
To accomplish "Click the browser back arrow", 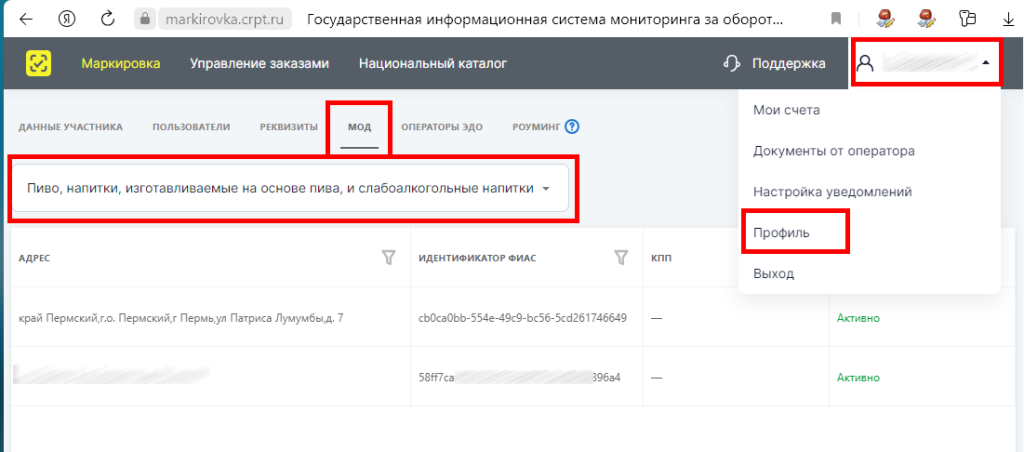I will [25, 19].
